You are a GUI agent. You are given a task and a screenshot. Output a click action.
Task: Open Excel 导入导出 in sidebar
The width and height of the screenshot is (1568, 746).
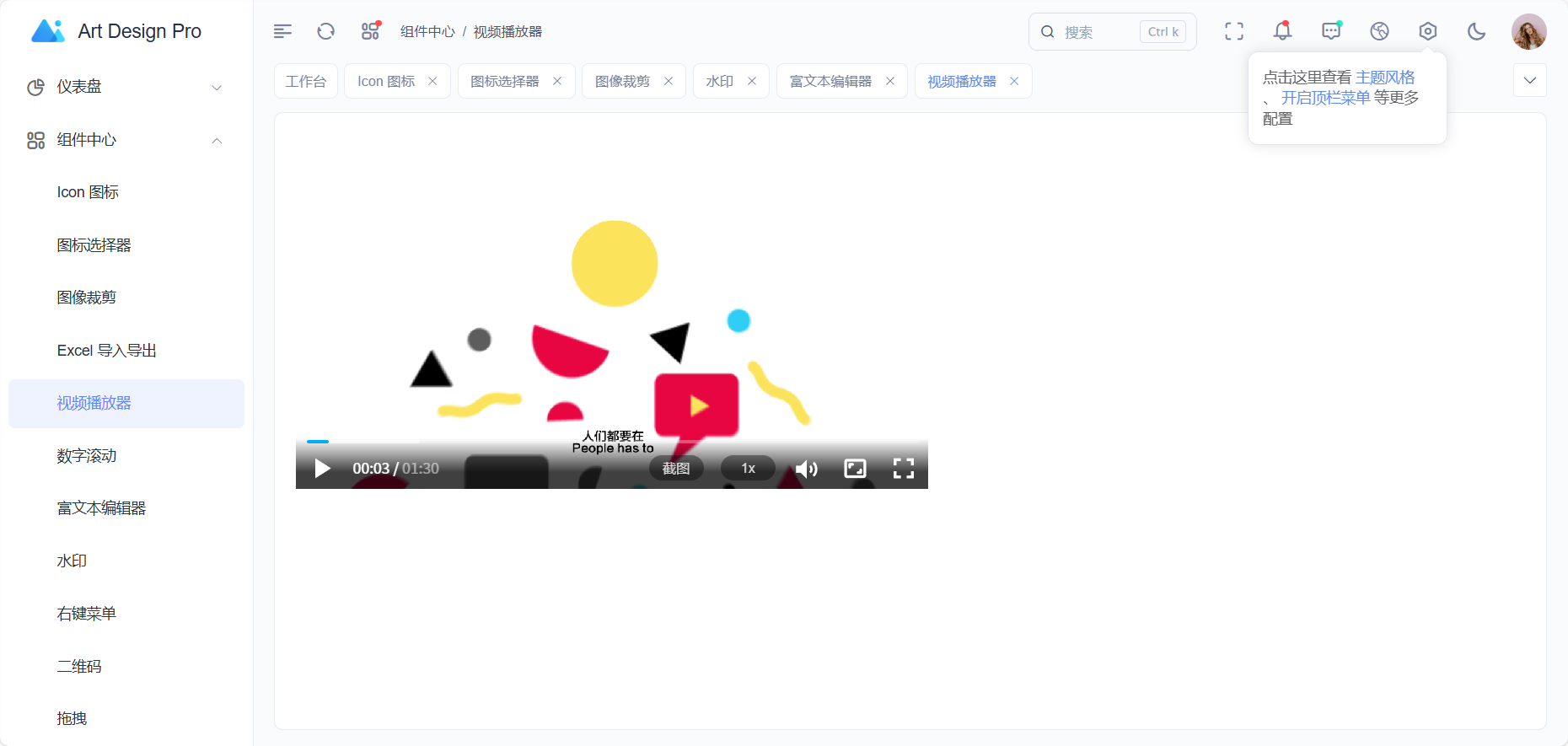(x=126, y=351)
